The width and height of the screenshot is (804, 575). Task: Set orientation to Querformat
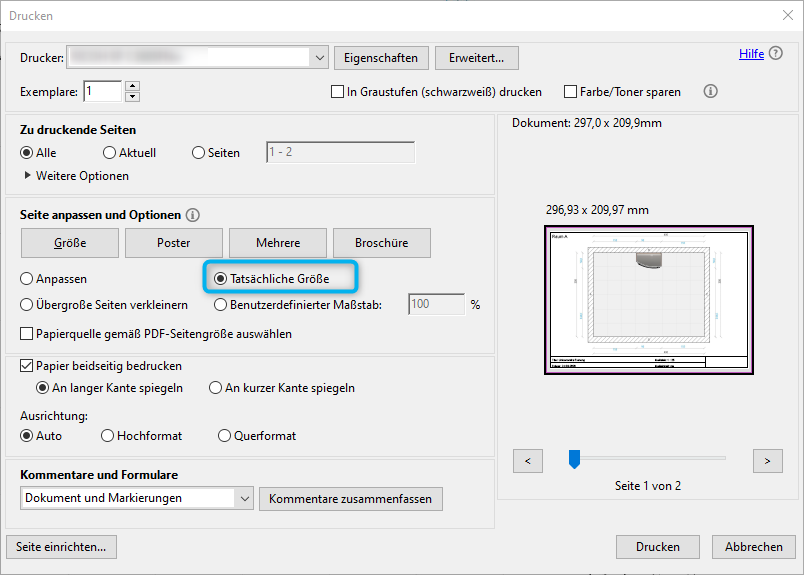tap(224, 436)
